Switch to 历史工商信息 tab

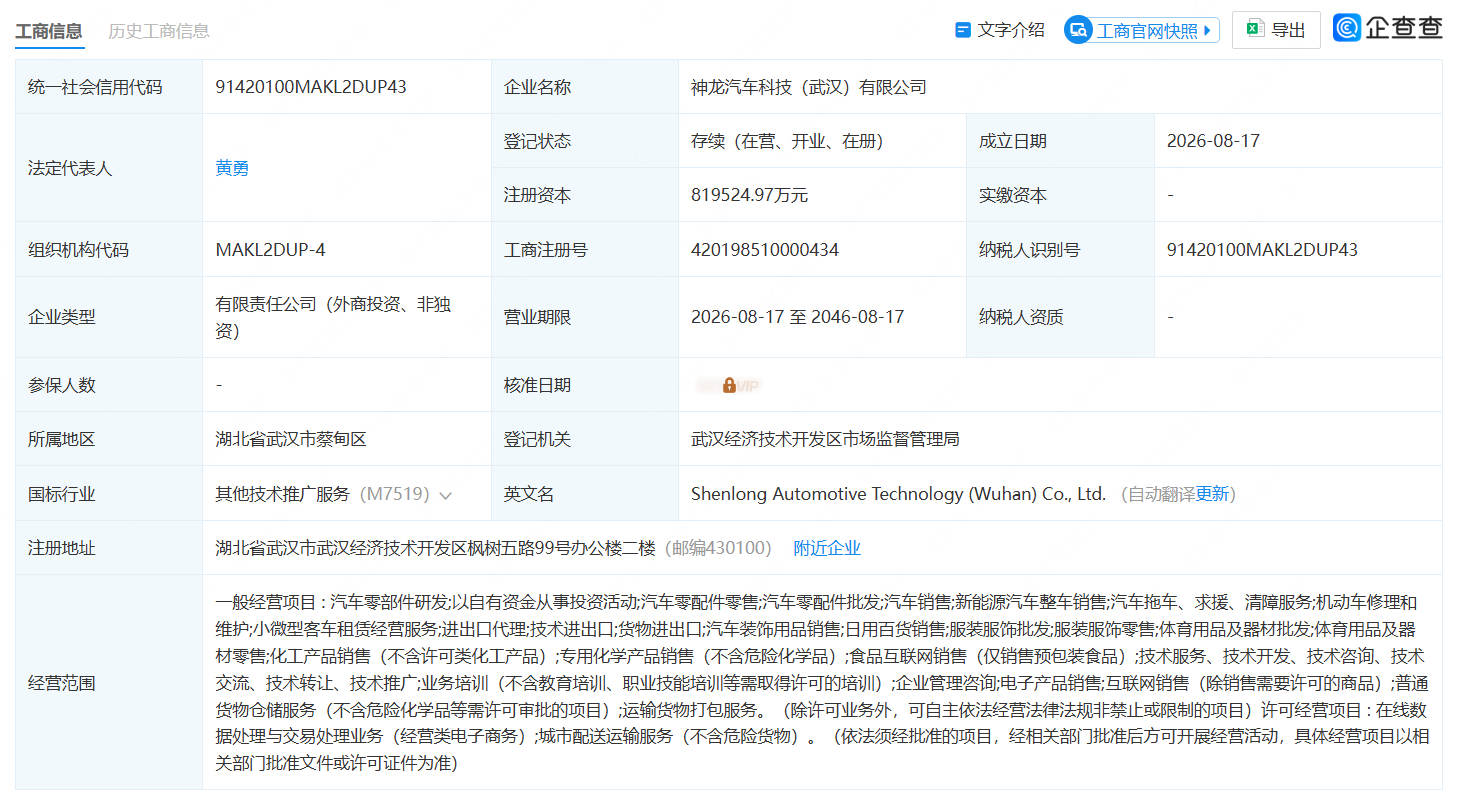(x=159, y=31)
